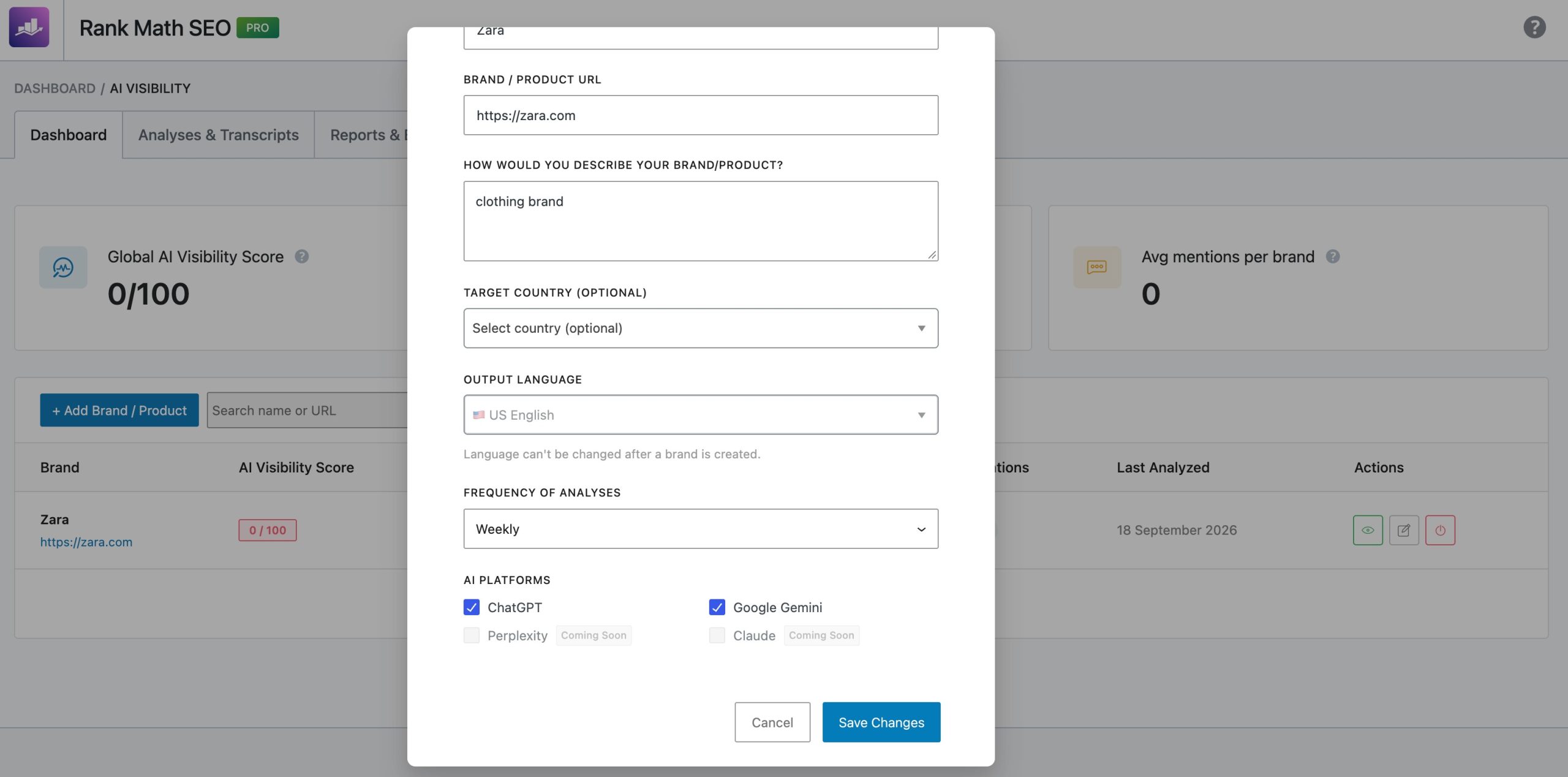This screenshot has width=1568, height=777.
Task: Click the Add Brand / Product button
Action: (119, 410)
